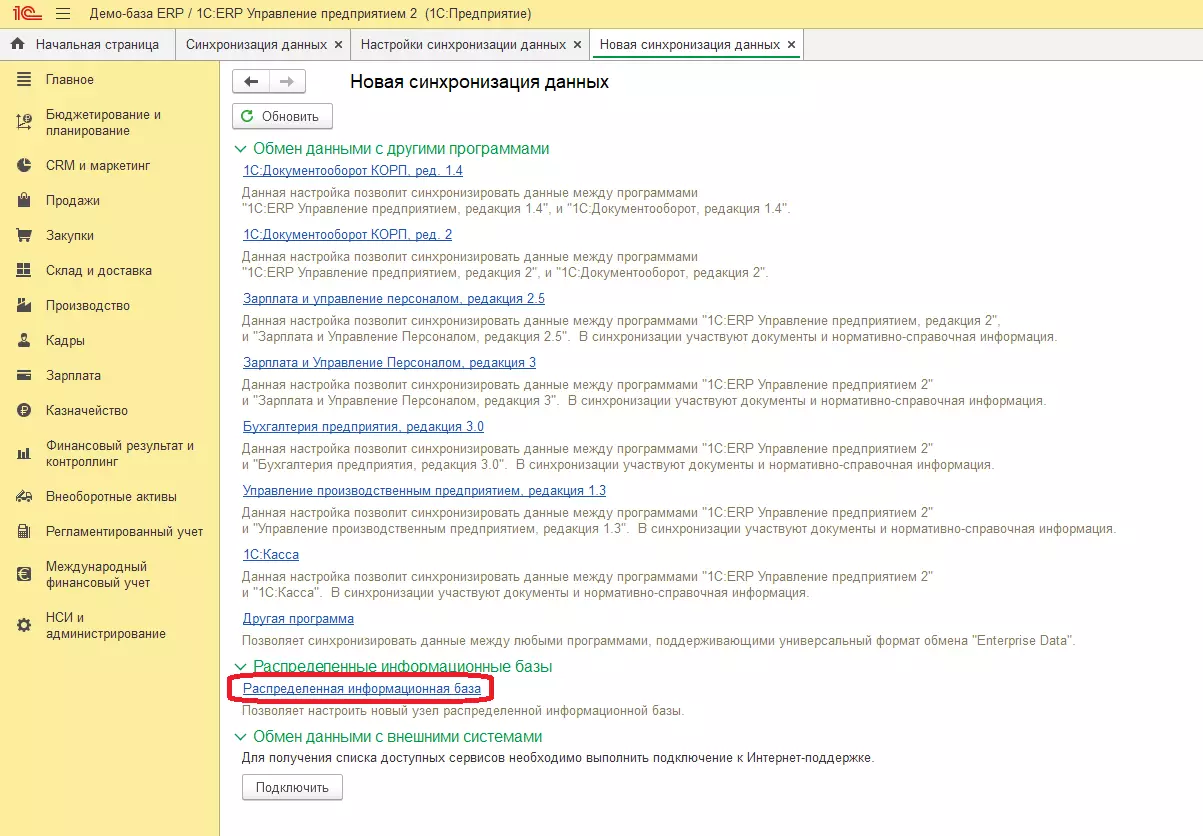This screenshot has height=836, width=1203.
Task: Open Бухгалтерия предприятия, редакция 3.0 link
Action: tap(363, 427)
